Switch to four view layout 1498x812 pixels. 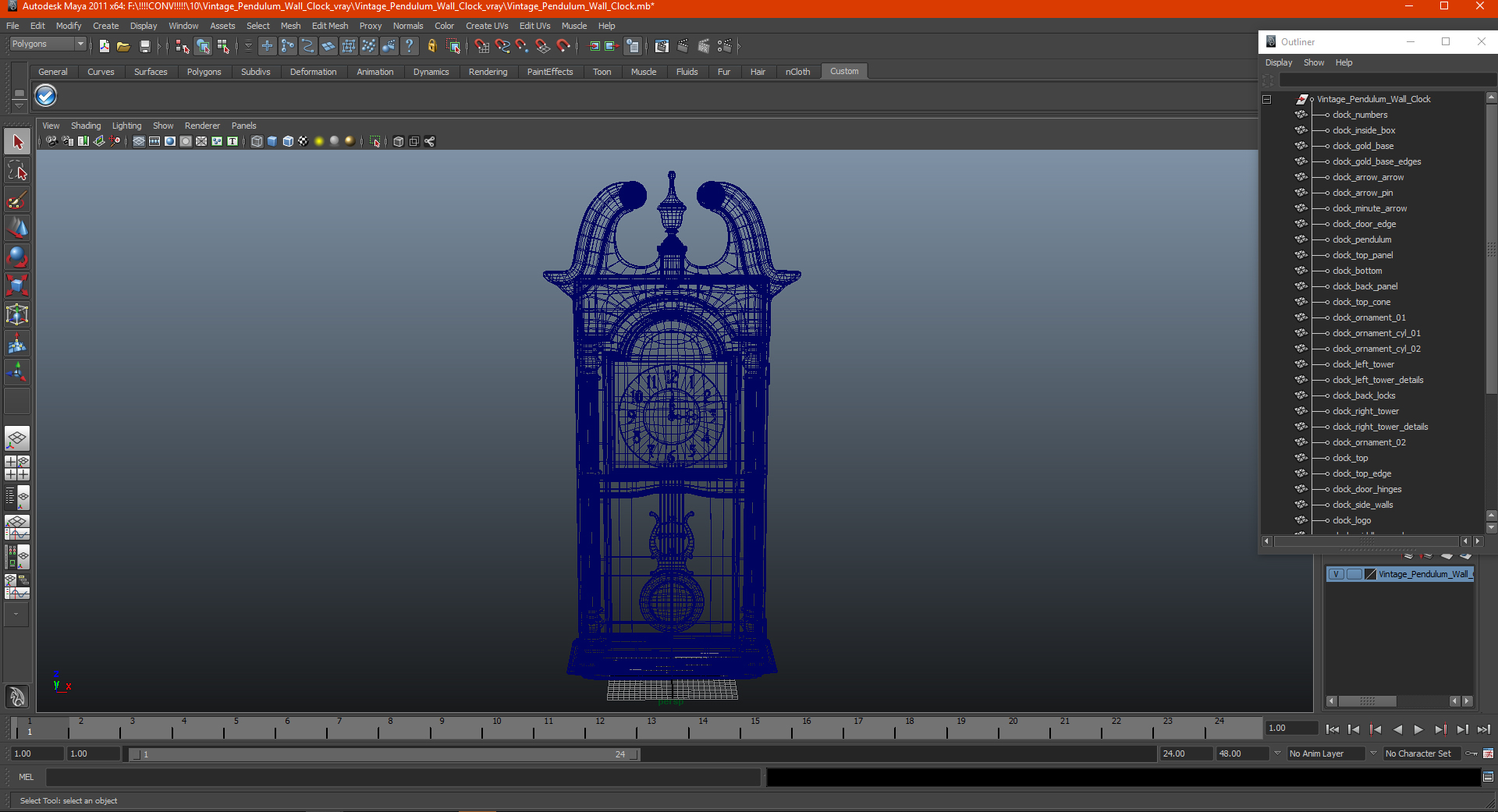tap(17, 468)
